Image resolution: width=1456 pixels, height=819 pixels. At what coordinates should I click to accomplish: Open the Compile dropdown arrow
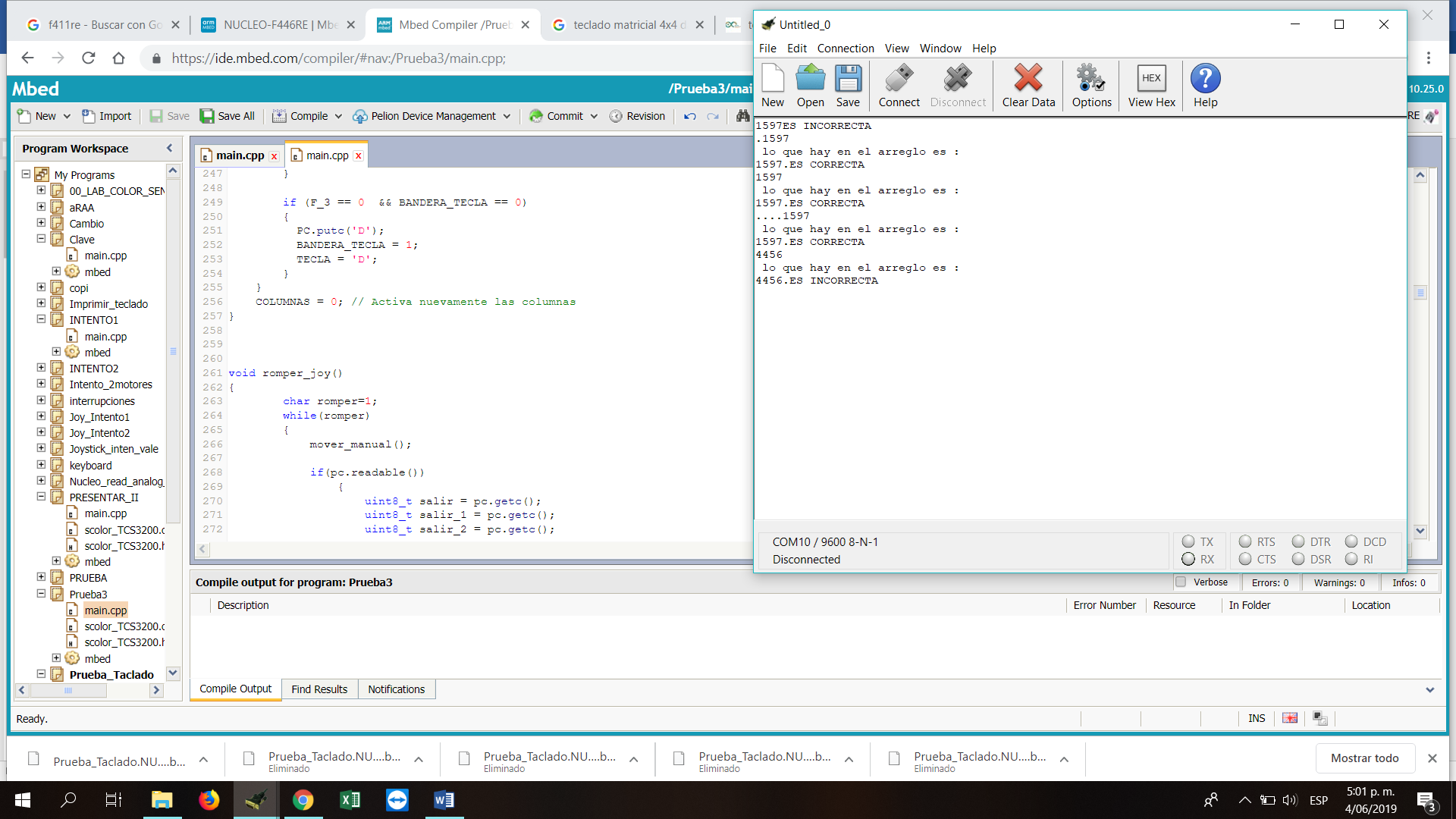point(338,117)
